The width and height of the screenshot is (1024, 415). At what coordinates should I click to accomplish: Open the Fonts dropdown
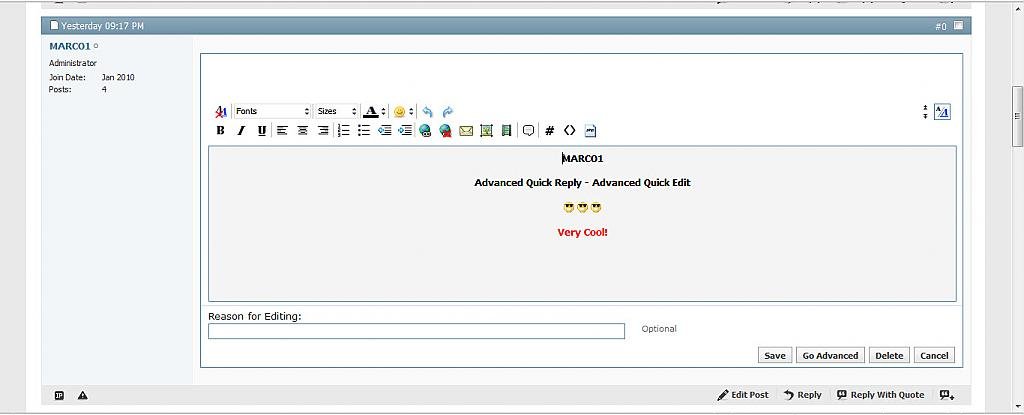(x=272, y=112)
